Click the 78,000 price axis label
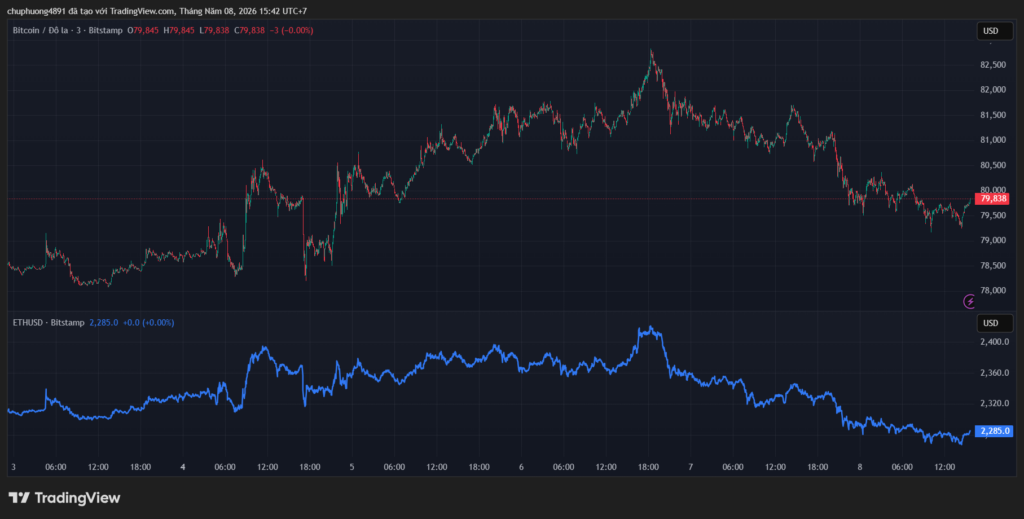Viewport: 1024px width, 519px height. [x=993, y=291]
